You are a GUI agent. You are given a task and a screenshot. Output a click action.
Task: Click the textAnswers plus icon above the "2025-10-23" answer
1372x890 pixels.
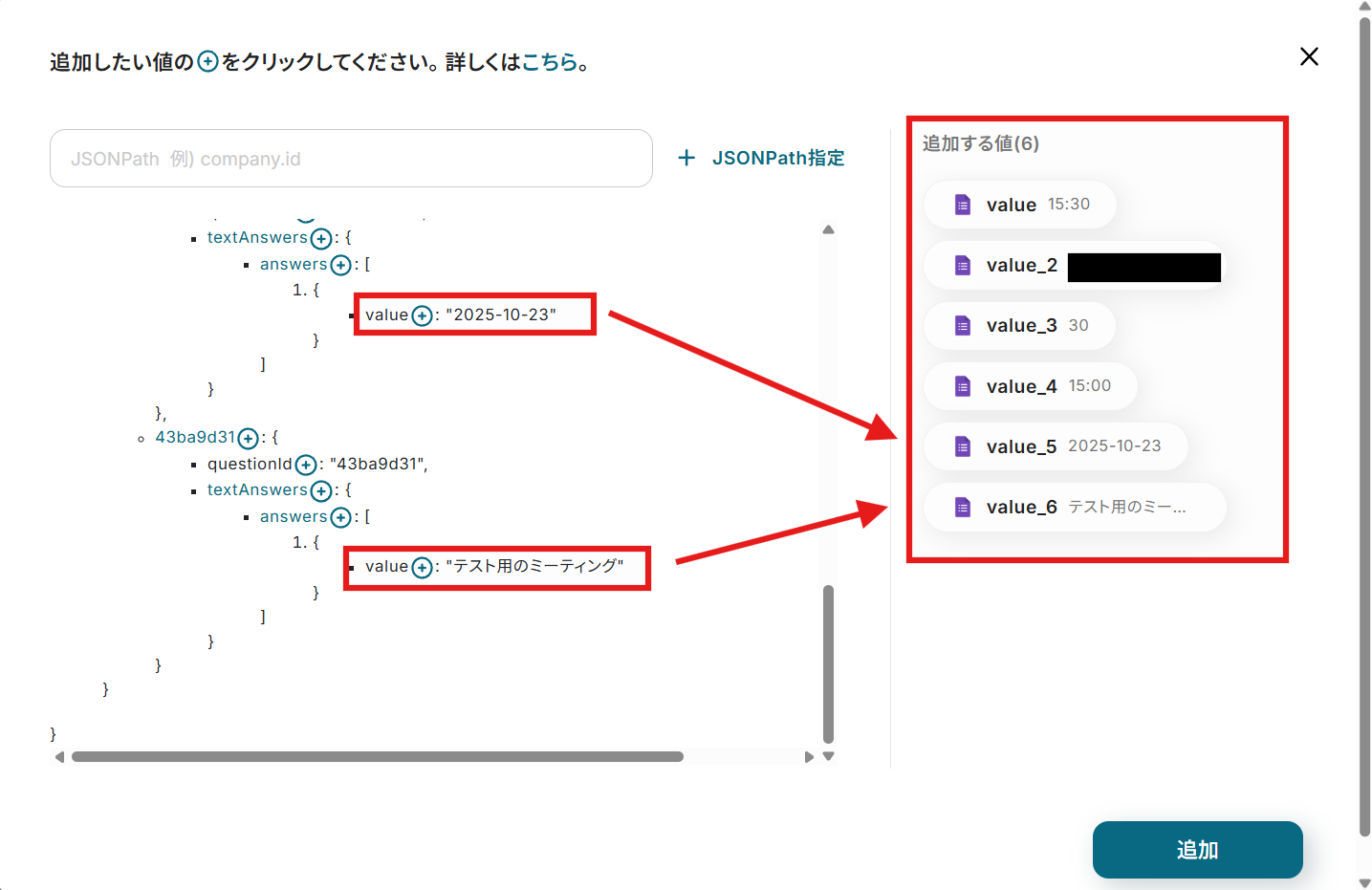321,238
